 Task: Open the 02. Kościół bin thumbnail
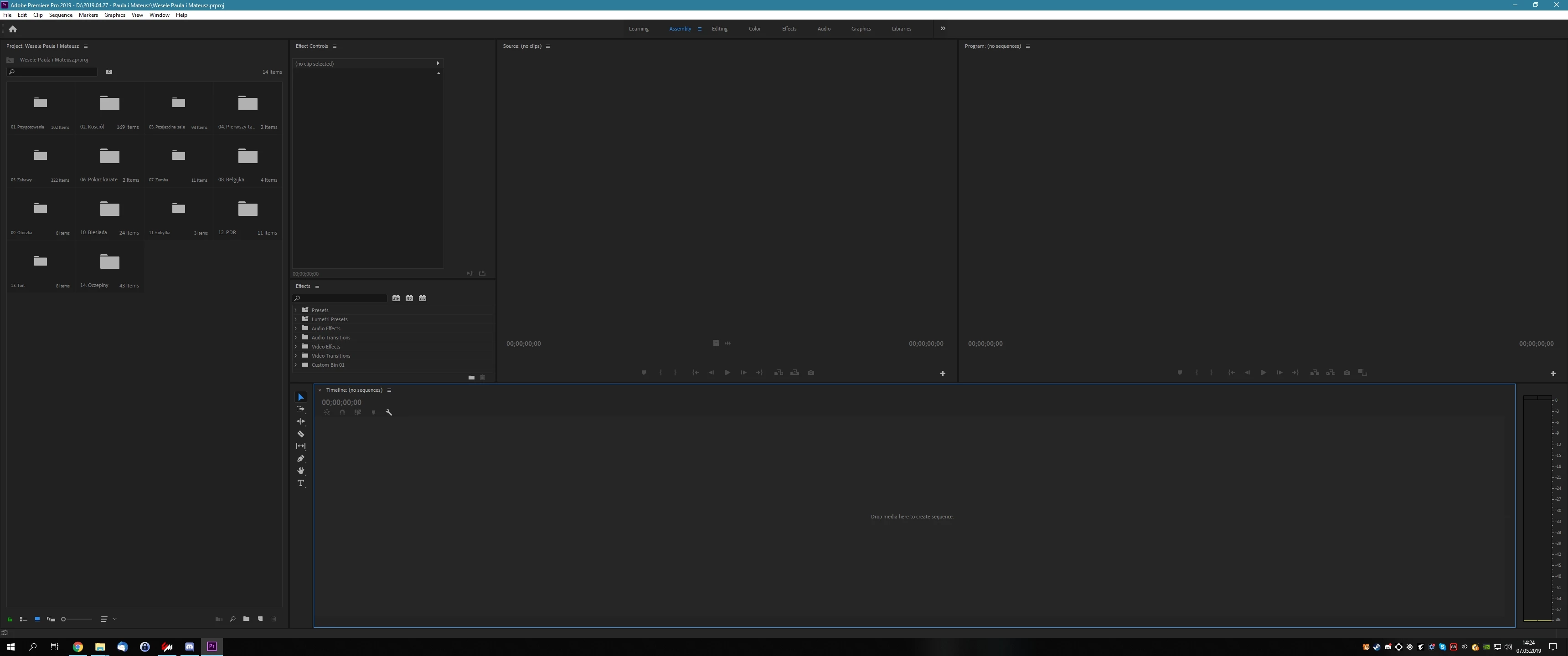109,103
